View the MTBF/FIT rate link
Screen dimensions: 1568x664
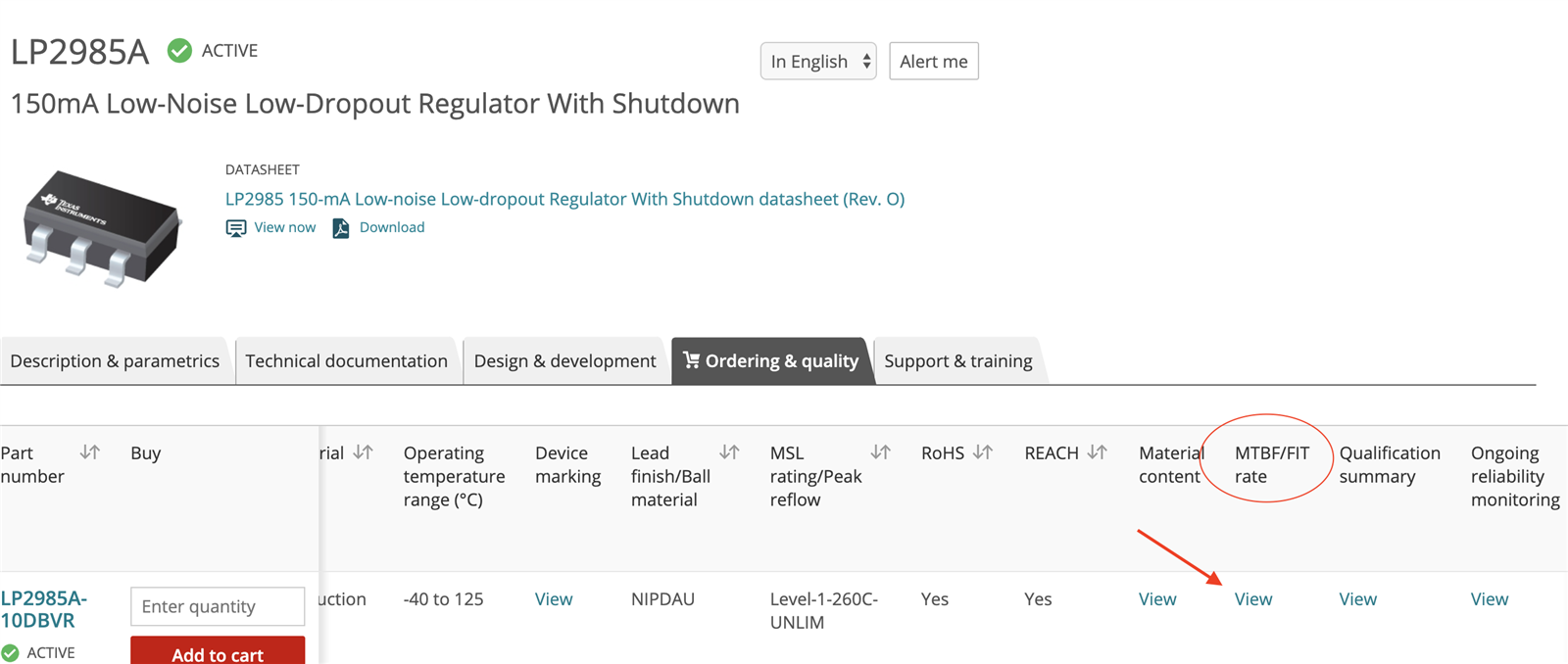(x=1253, y=599)
